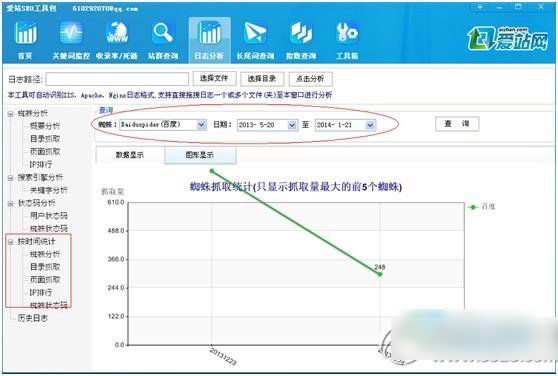558x376 pixels.
Task: Select IP排行 under top 蜘蛛分析
Action: tap(41, 164)
